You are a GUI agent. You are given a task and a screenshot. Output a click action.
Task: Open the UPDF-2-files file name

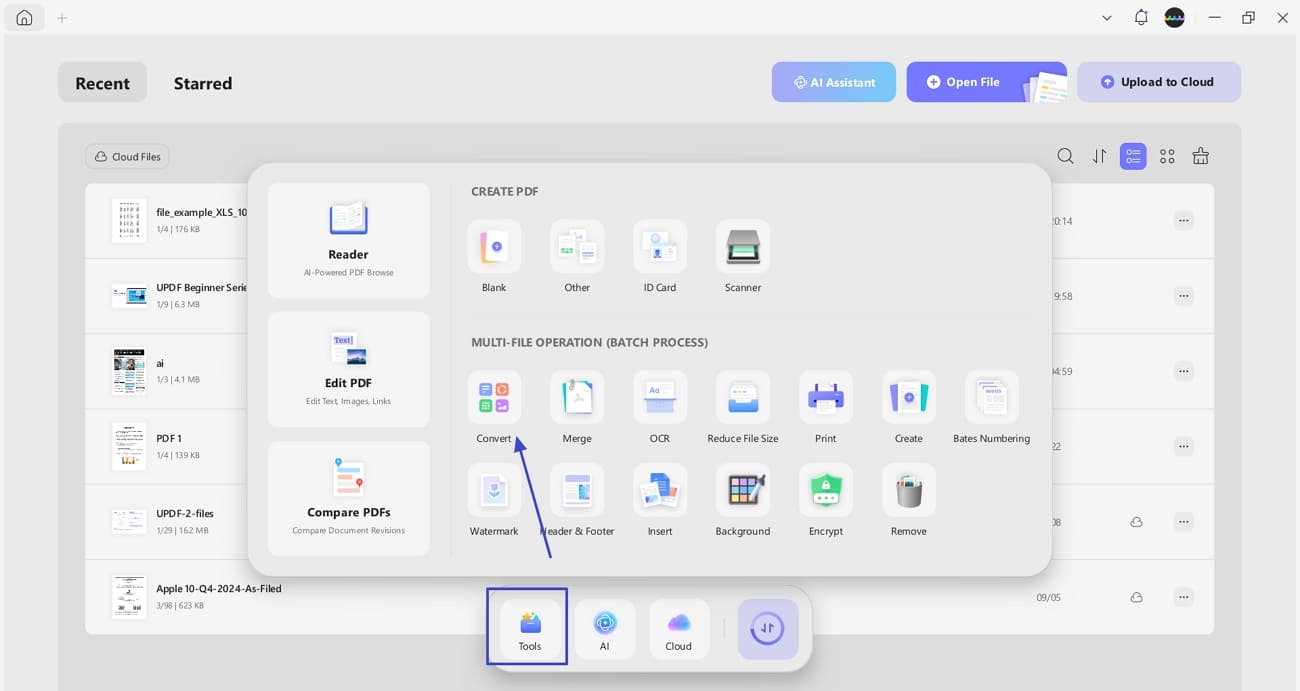(x=185, y=513)
